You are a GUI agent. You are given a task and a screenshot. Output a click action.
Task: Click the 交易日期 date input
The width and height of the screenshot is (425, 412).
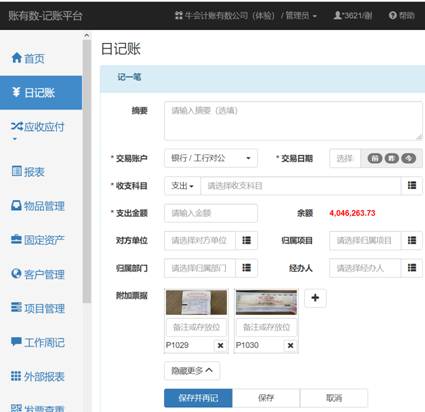[x=345, y=158]
